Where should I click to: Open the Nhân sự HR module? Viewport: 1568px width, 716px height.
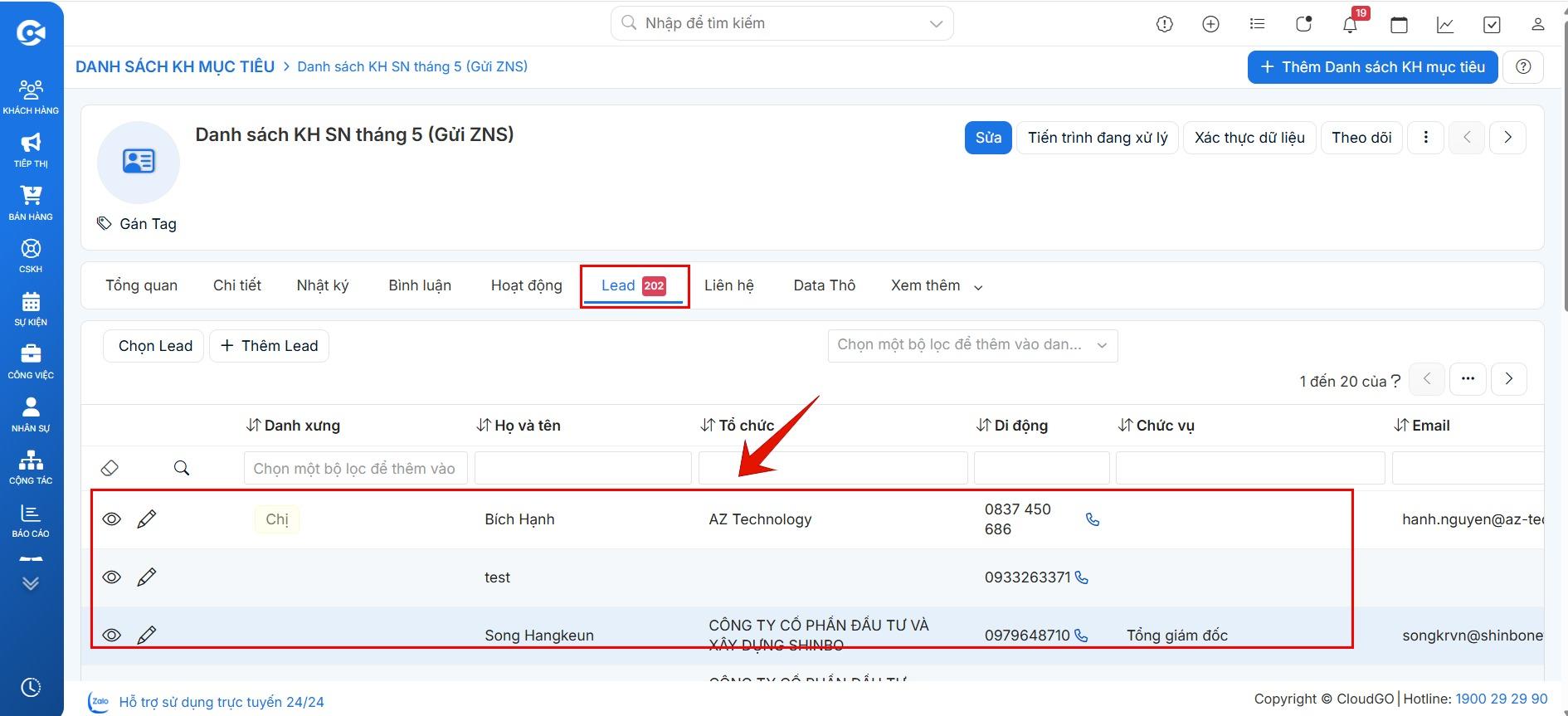point(31,414)
